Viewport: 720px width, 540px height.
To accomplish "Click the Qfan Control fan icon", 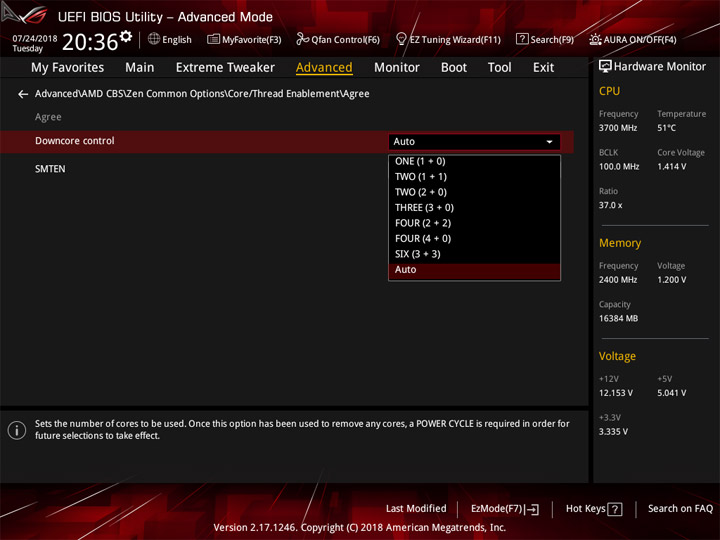I will tap(302, 39).
